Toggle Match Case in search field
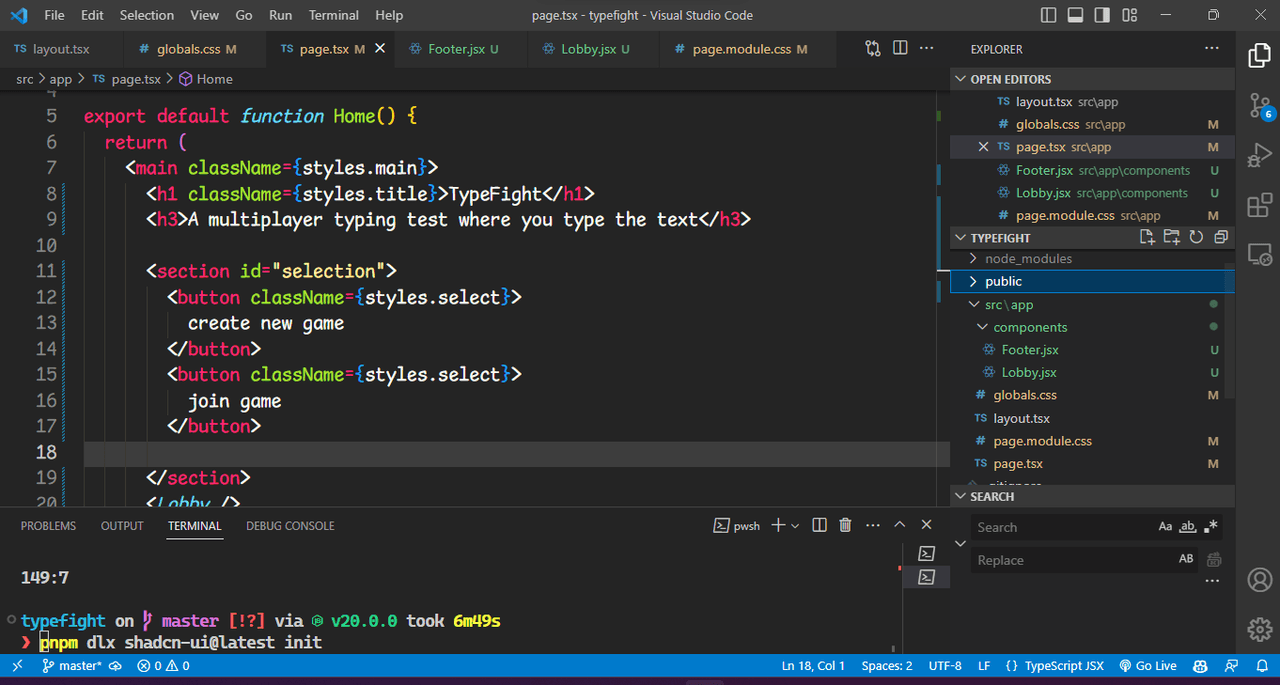Viewport: 1280px width, 685px height. [1165, 526]
